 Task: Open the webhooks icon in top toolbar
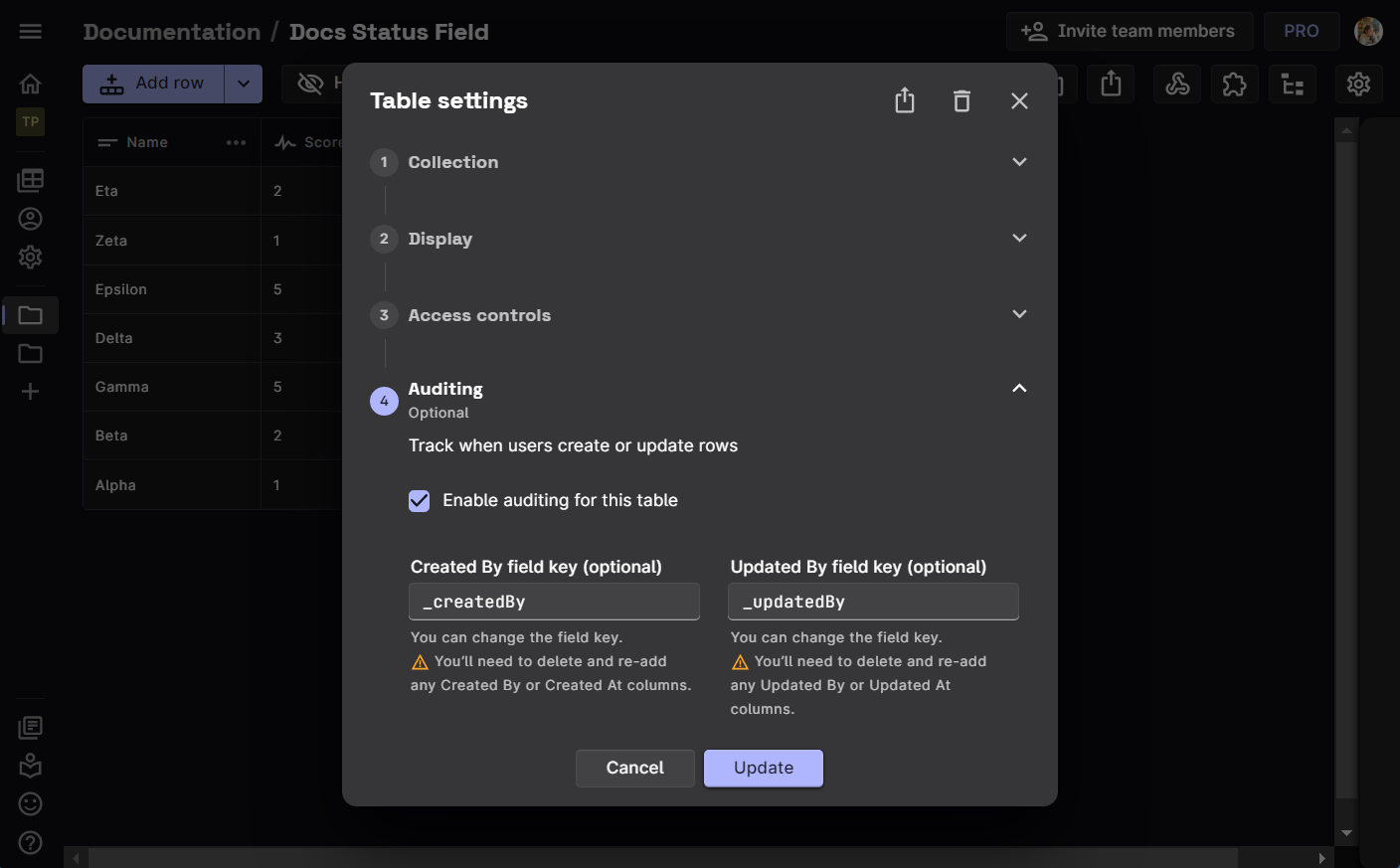point(1177,85)
